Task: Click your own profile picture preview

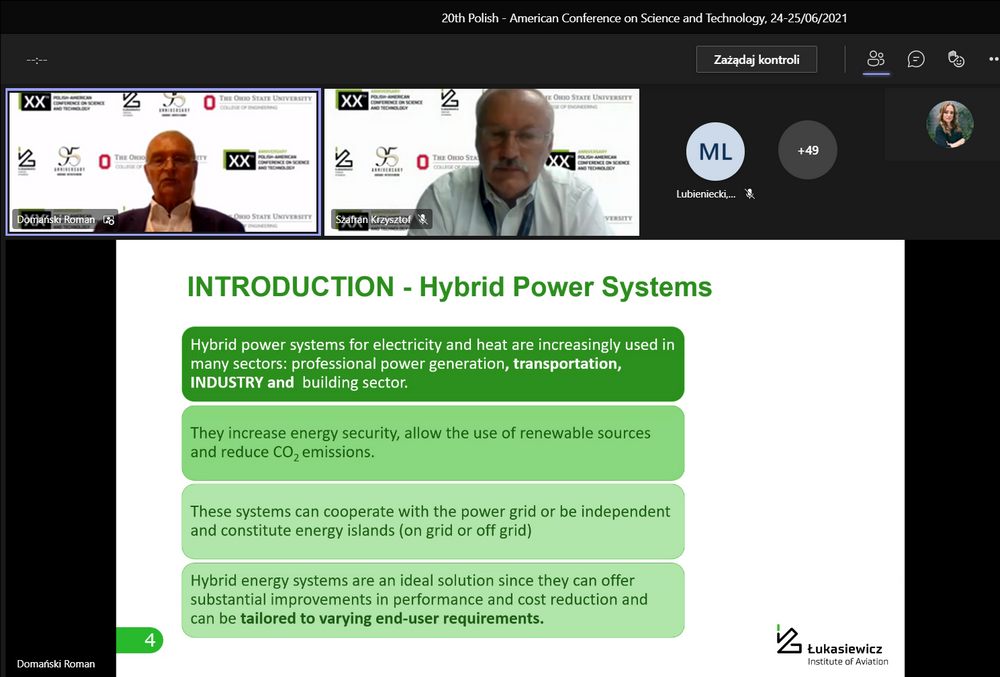Action: tap(949, 125)
